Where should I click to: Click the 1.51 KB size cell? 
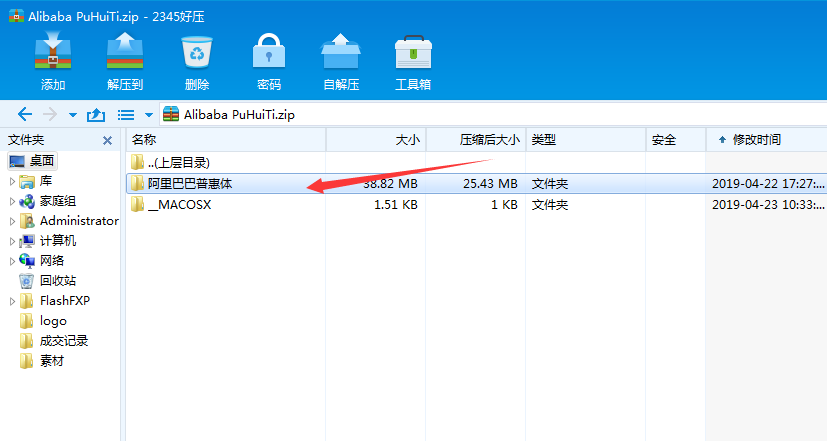click(x=396, y=205)
